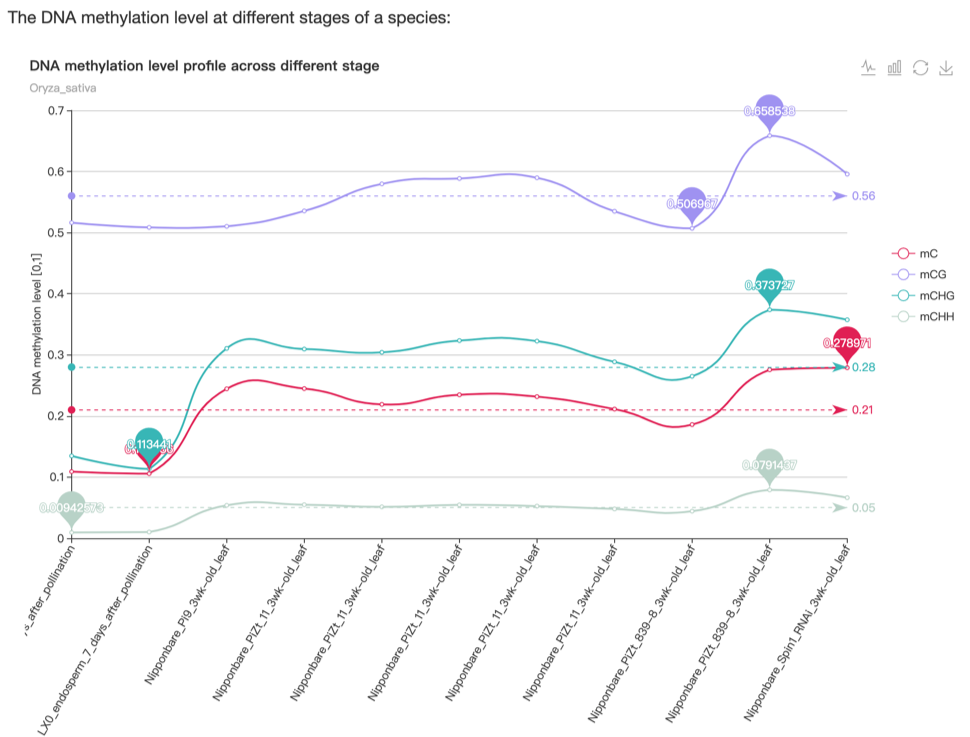The image size is (970, 737).
Task: Click the 0.278971 mC maximum pin
Action: (847, 343)
